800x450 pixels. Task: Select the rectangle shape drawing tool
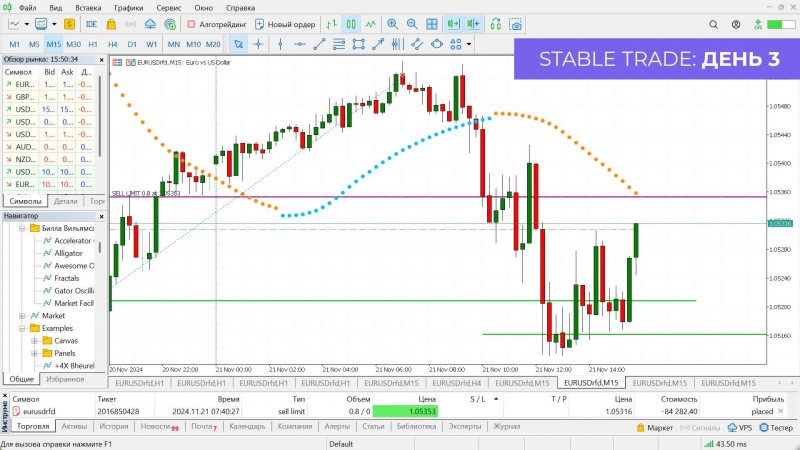359,44
